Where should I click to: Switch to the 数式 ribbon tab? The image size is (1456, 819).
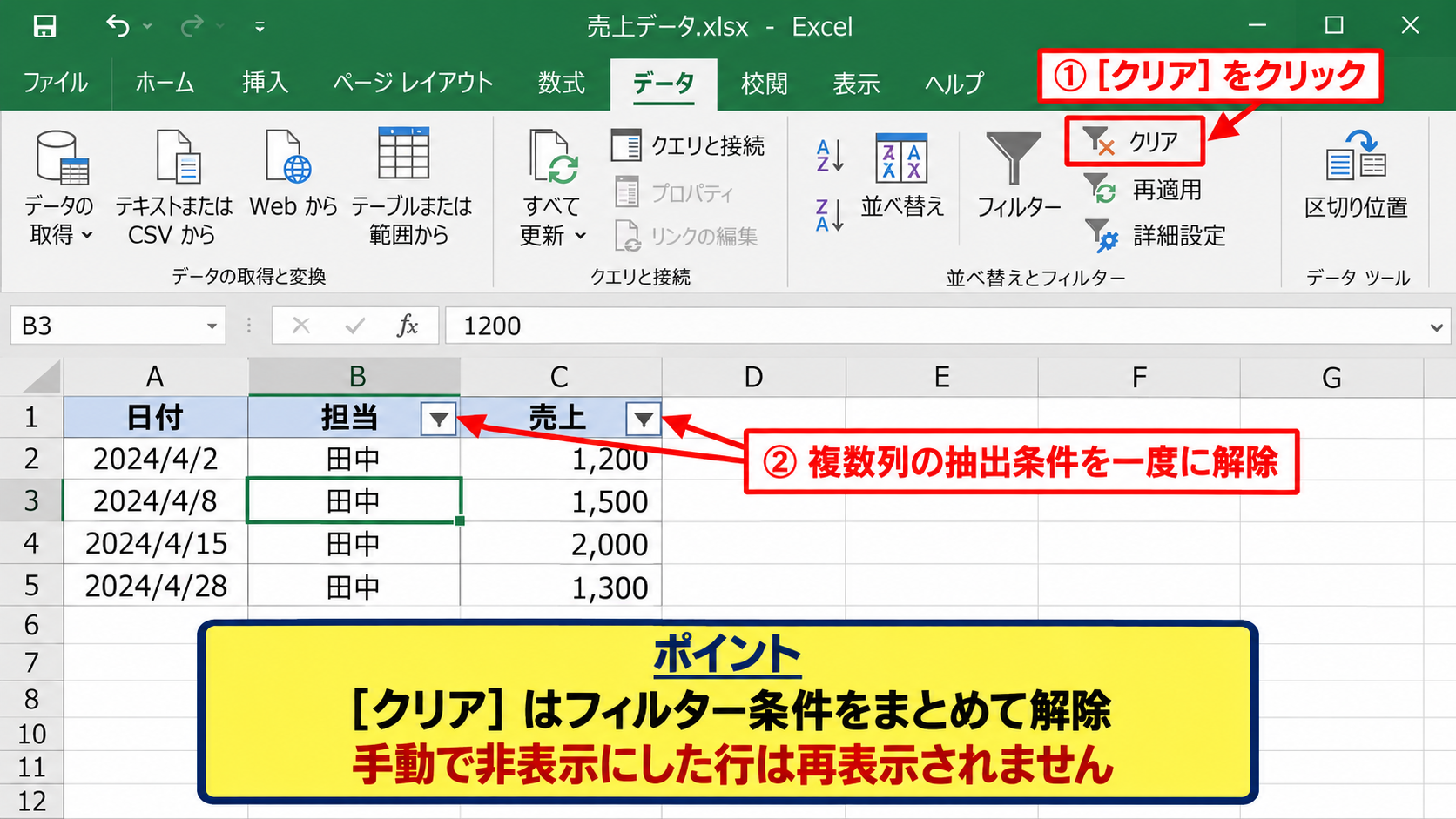(x=562, y=83)
